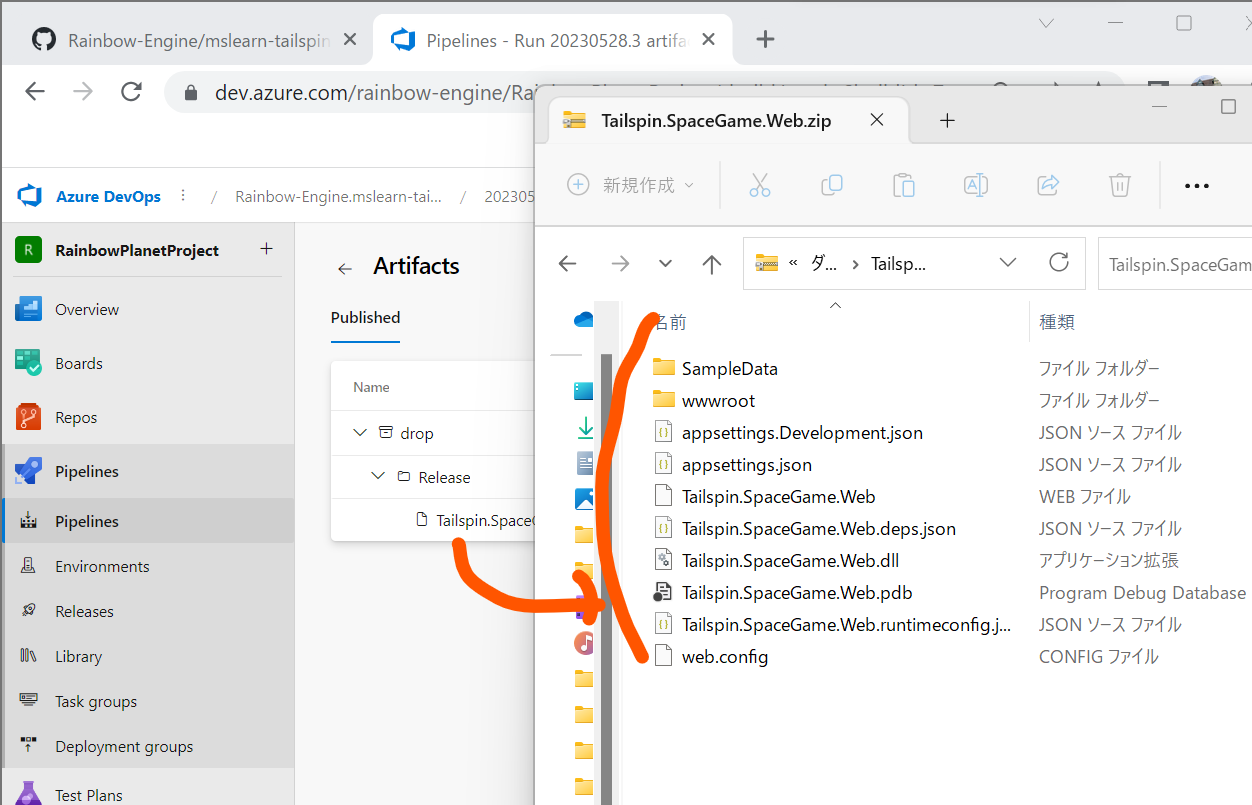Go to Environments in the sidebar
Viewport: 1252px width, 805px height.
click(x=102, y=566)
